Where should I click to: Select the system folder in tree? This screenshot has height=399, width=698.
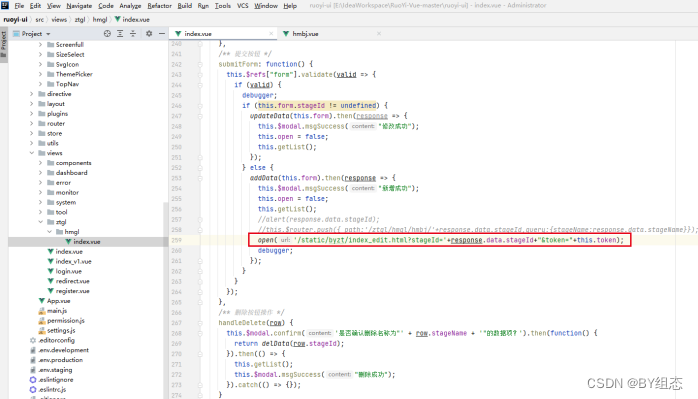[66, 202]
